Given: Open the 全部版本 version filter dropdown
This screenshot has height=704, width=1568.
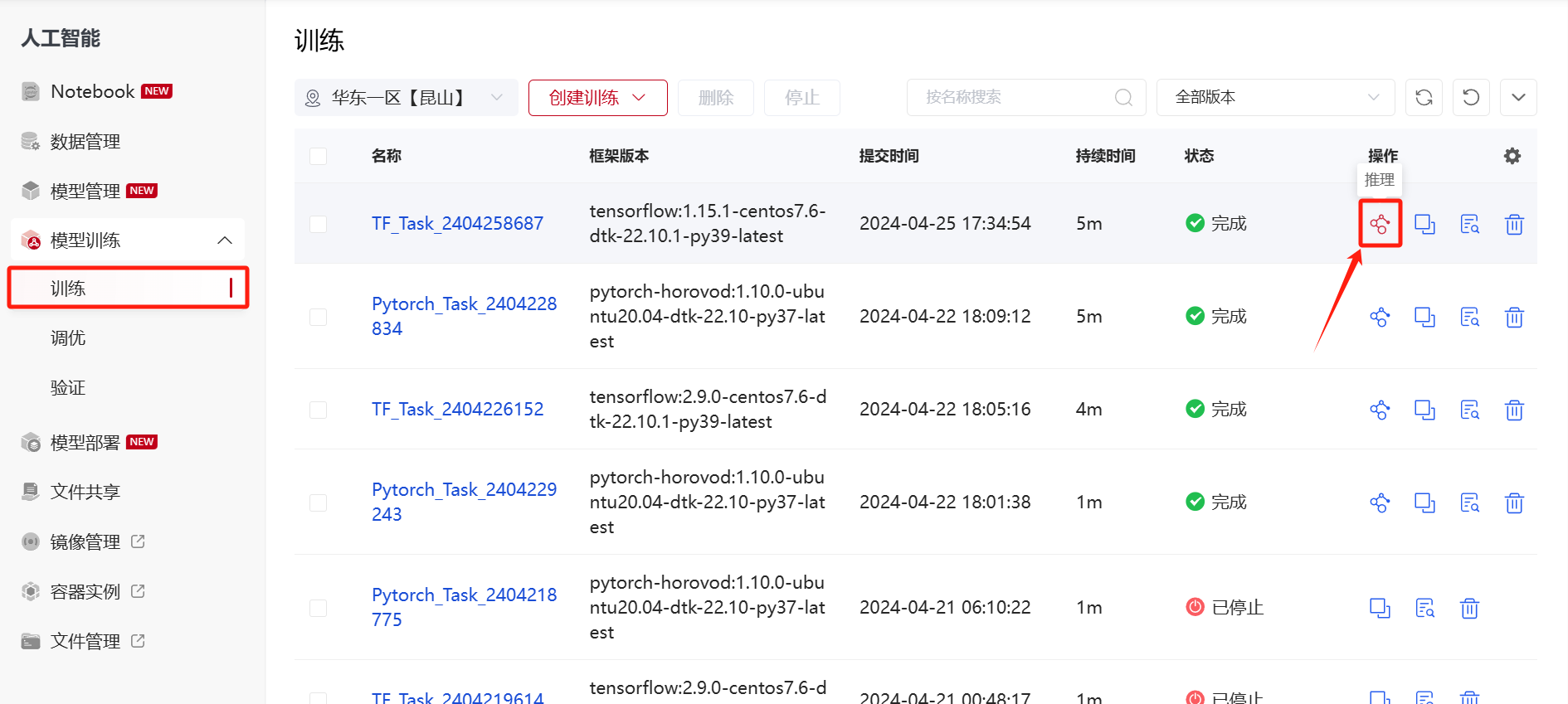Looking at the screenshot, I should pos(1275,98).
